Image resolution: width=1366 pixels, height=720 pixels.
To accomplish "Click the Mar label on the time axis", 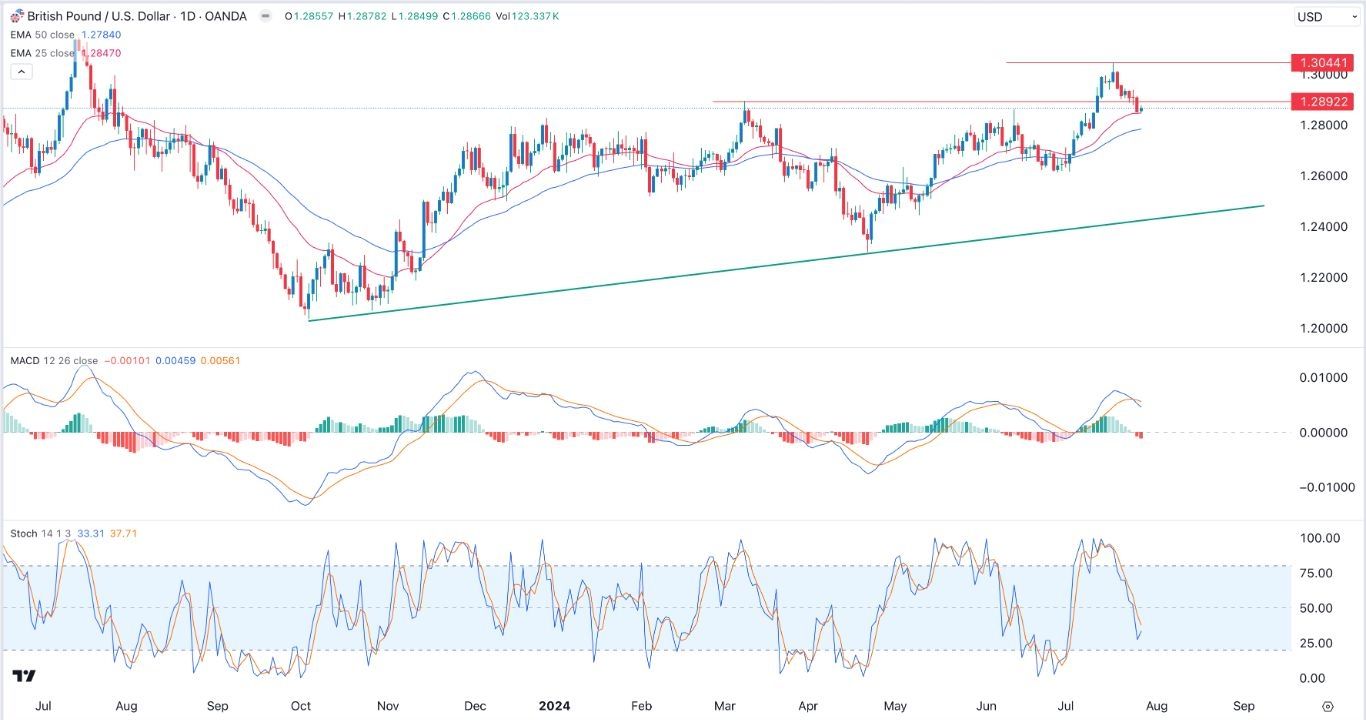I will coord(725,705).
